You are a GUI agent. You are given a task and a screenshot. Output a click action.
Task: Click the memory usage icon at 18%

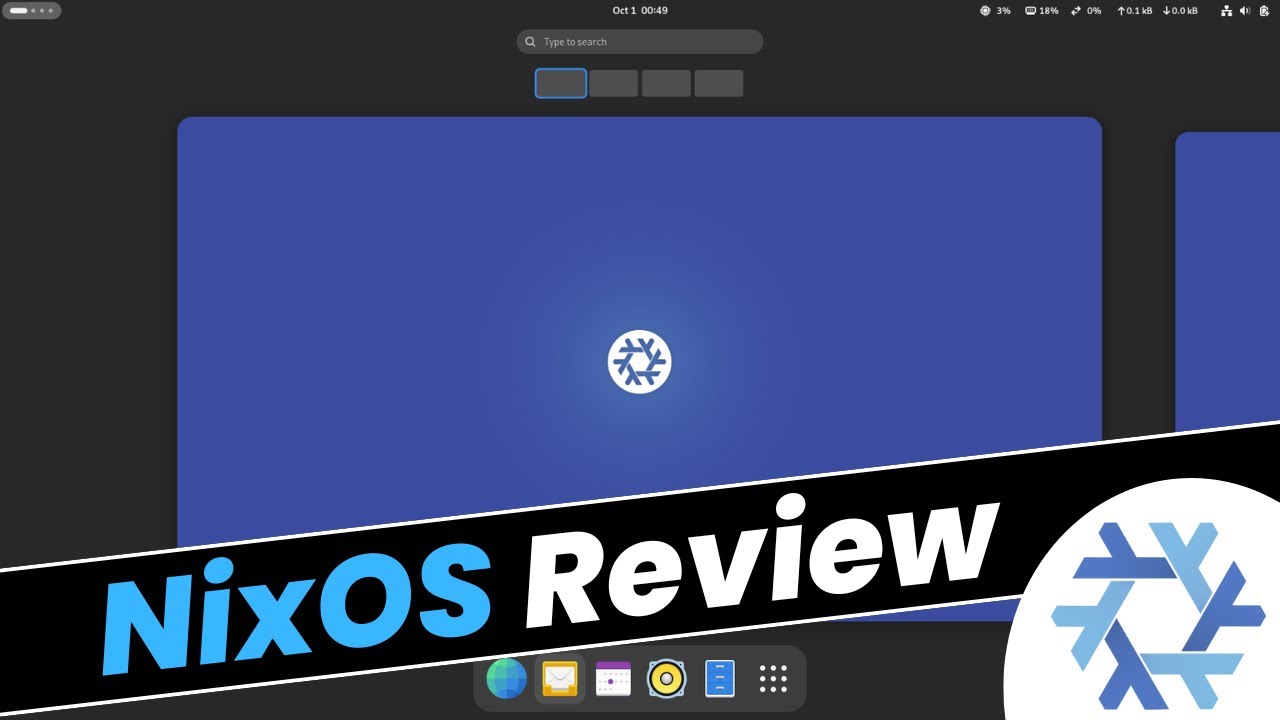pos(1031,11)
